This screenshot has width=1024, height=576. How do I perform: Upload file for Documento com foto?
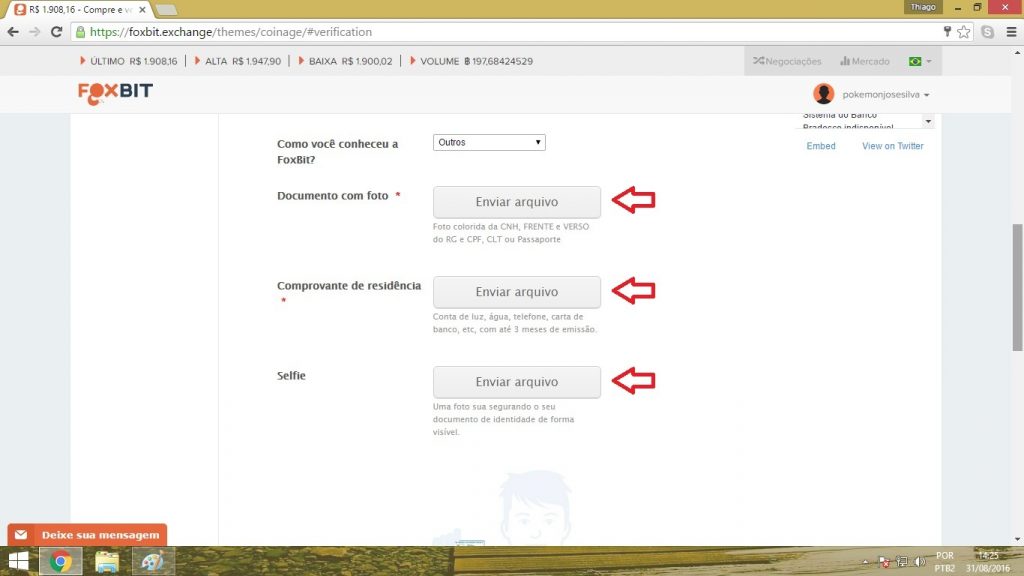516,202
